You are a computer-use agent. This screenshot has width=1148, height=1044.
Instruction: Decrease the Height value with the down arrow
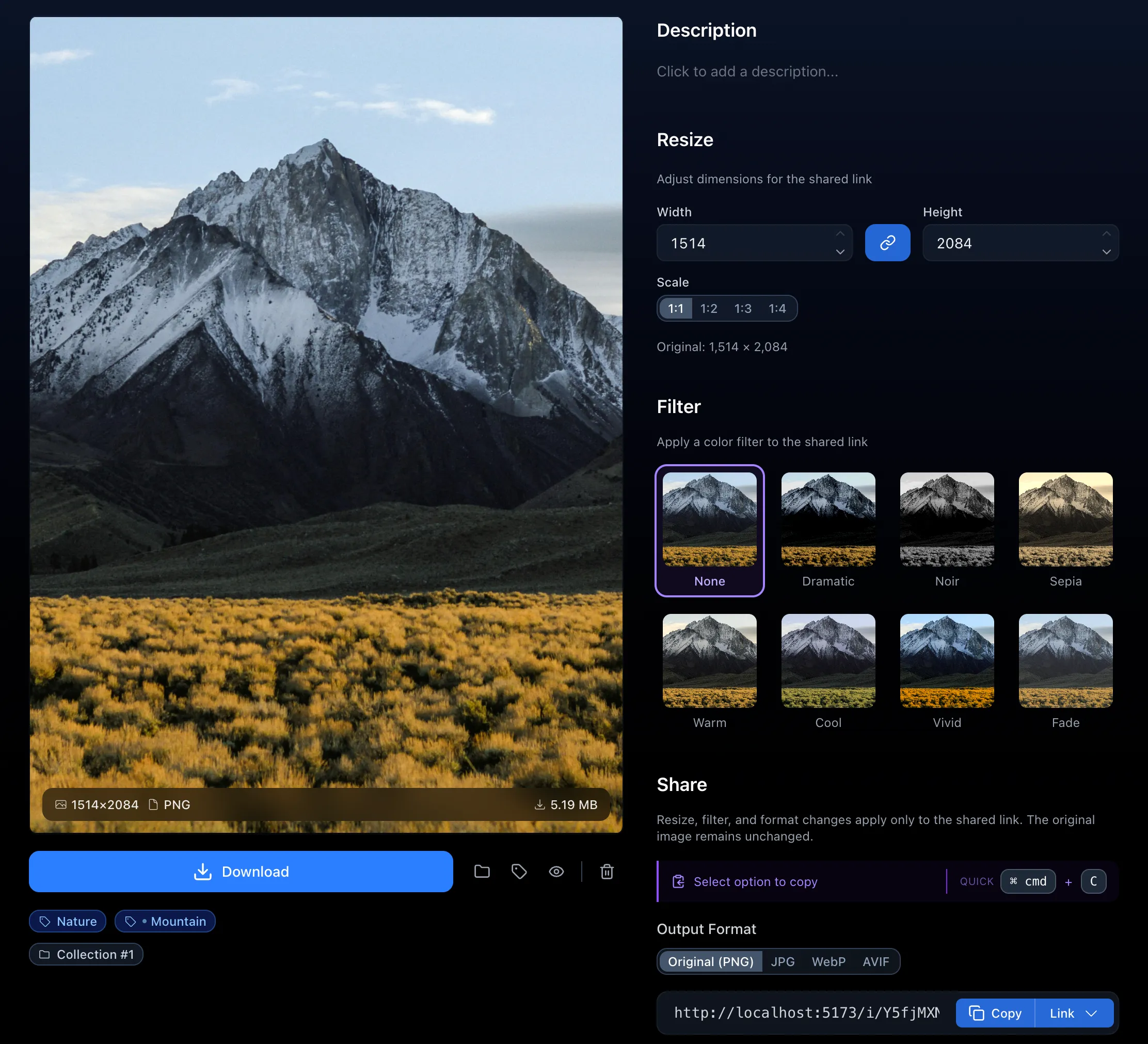(x=1106, y=252)
